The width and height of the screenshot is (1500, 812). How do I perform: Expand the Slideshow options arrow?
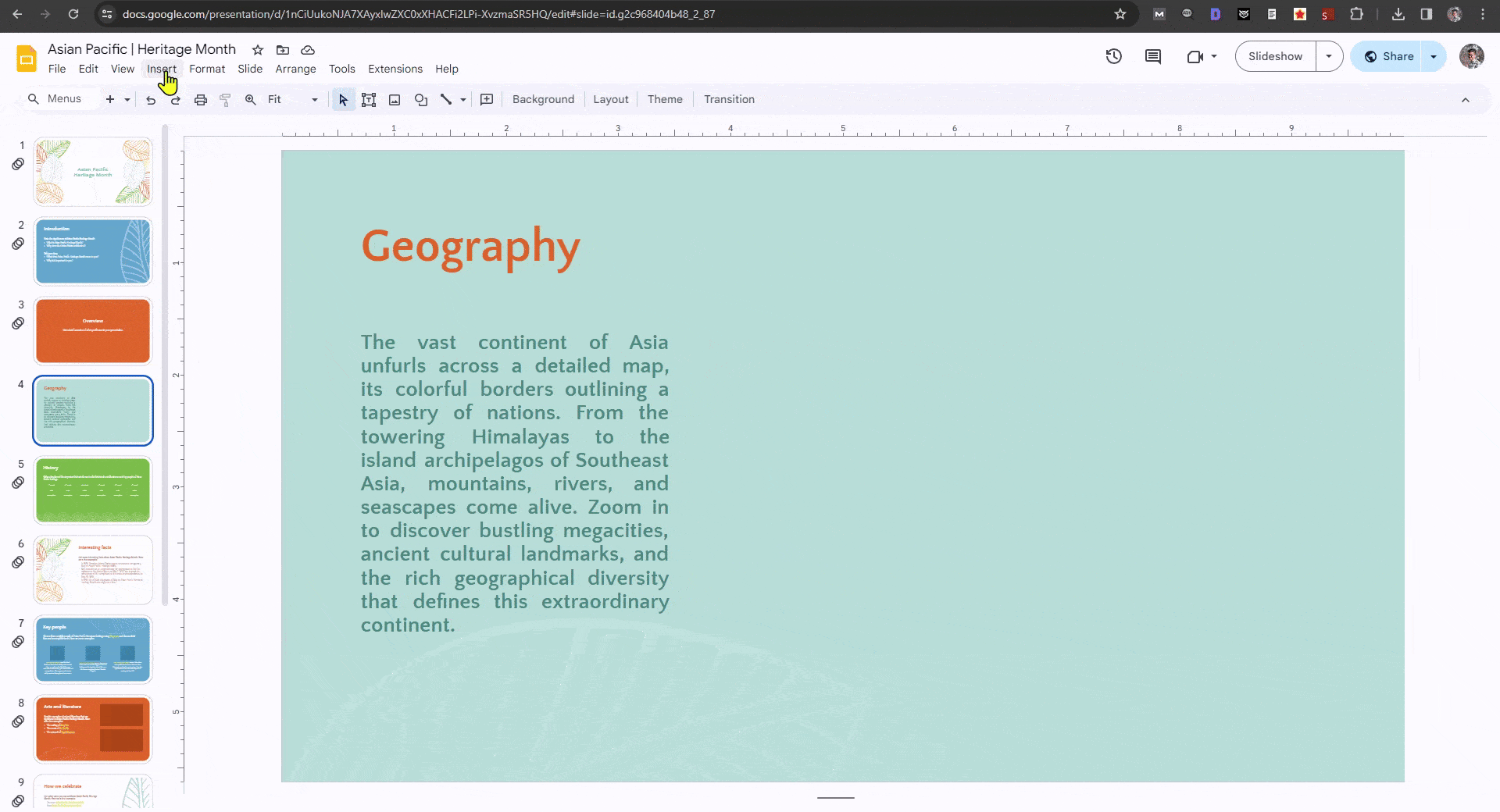(1328, 56)
